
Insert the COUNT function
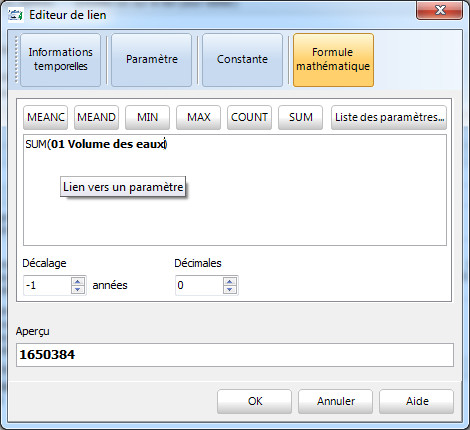click(249, 117)
